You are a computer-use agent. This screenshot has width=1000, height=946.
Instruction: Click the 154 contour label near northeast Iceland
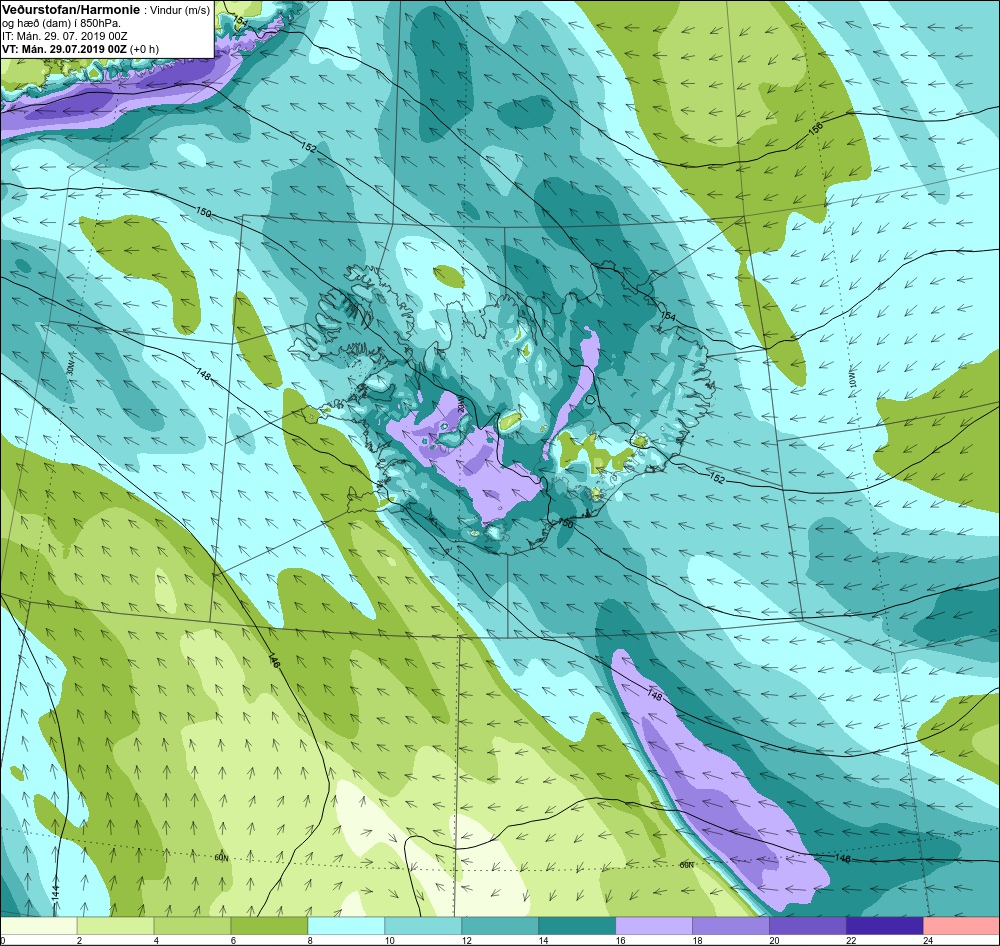[x=668, y=314]
